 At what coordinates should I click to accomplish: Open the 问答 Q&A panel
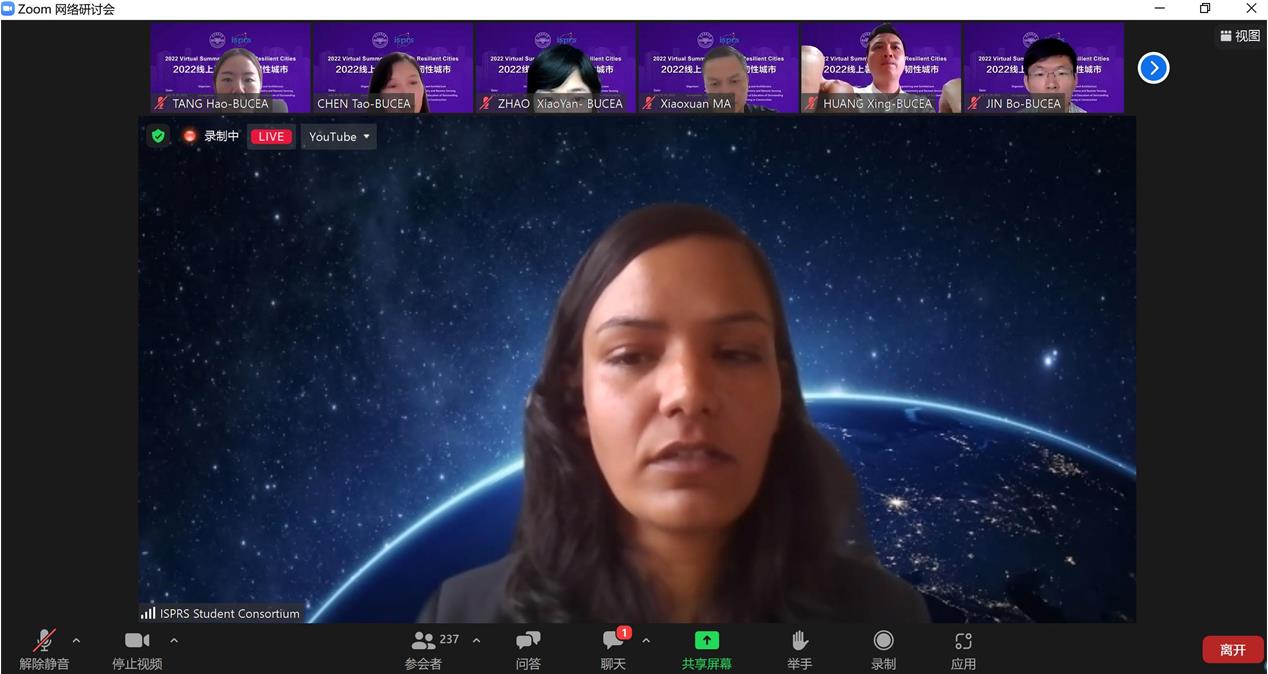pyautogui.click(x=528, y=648)
